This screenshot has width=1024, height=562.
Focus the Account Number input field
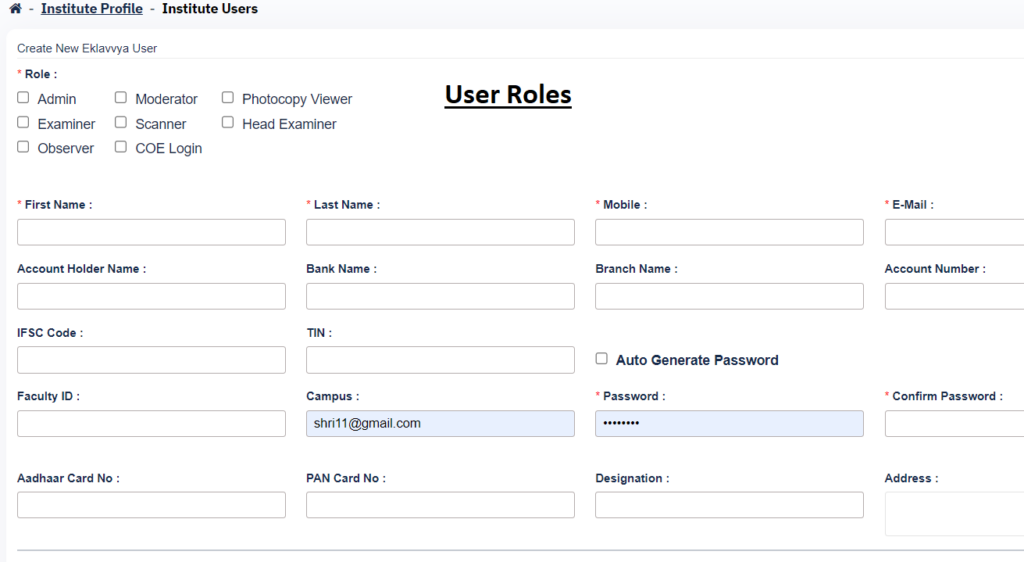click(x=954, y=296)
